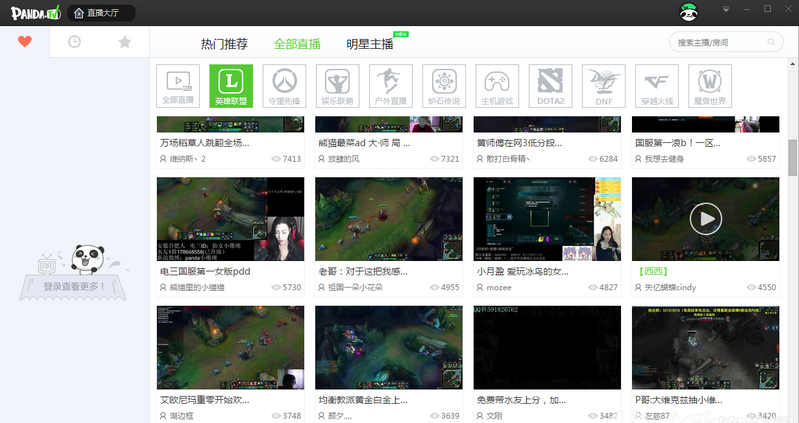Open the 守望先锋 (Overwatch) category
Viewport: 799px width, 423px height.
(x=284, y=86)
